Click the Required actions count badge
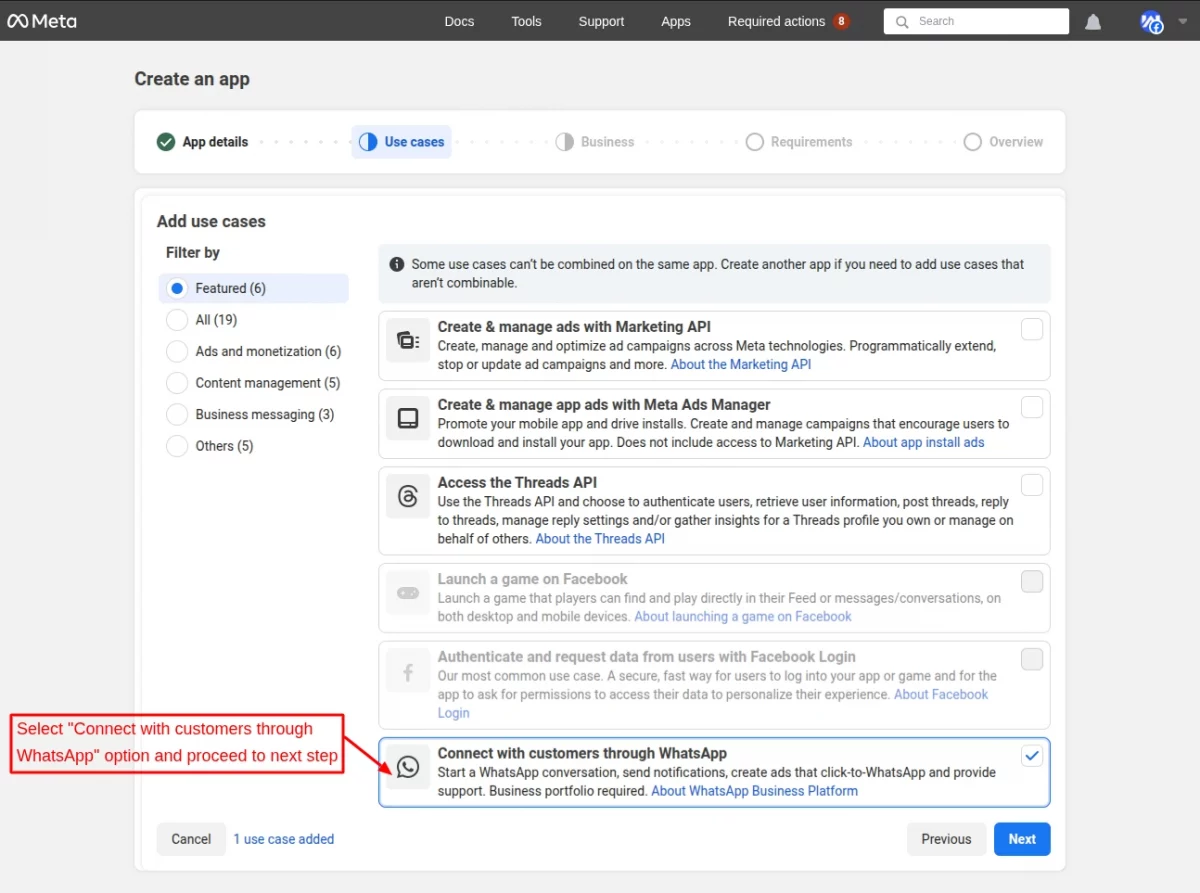The image size is (1200, 893). point(841,21)
